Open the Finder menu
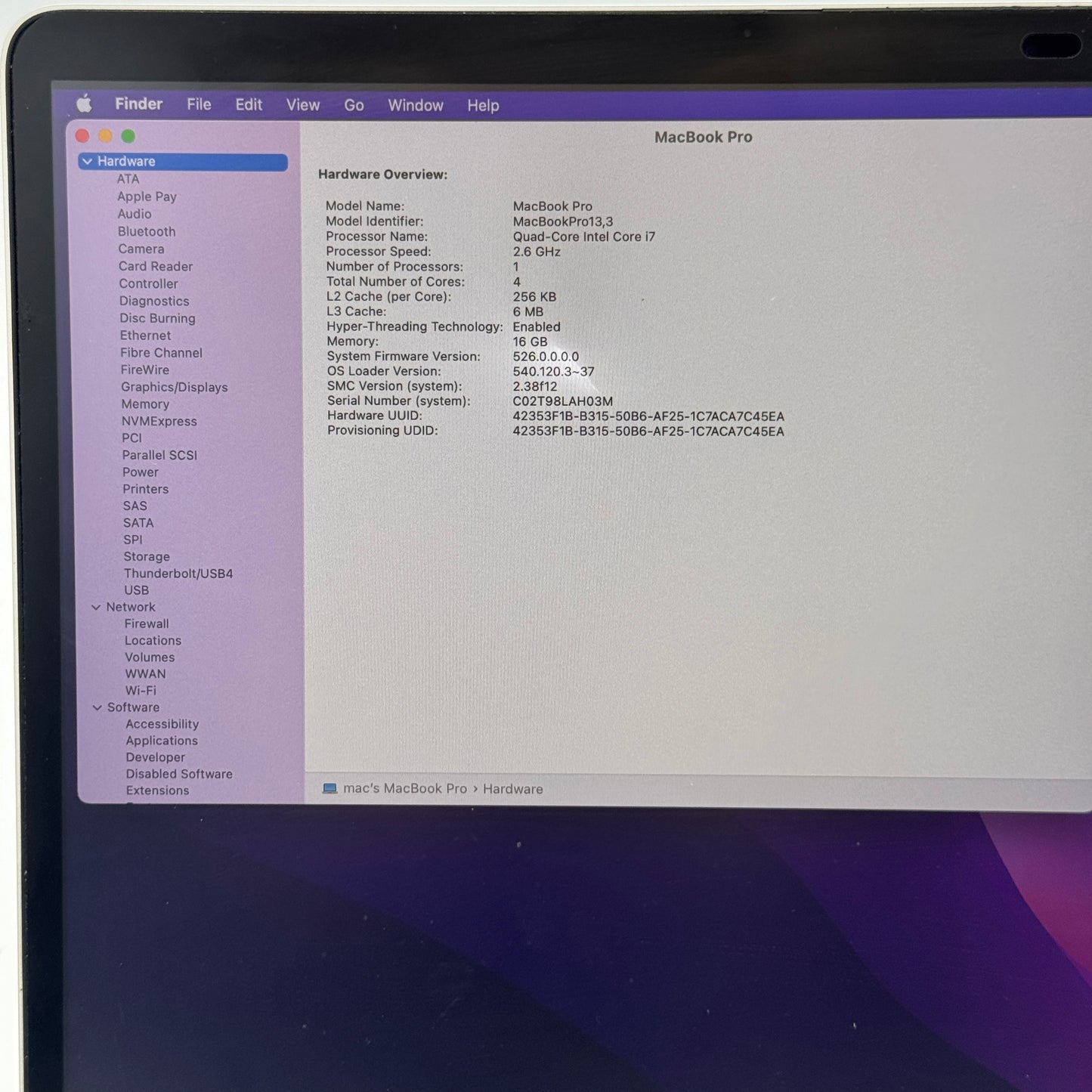Screen dimensions: 1092x1092 point(138,104)
